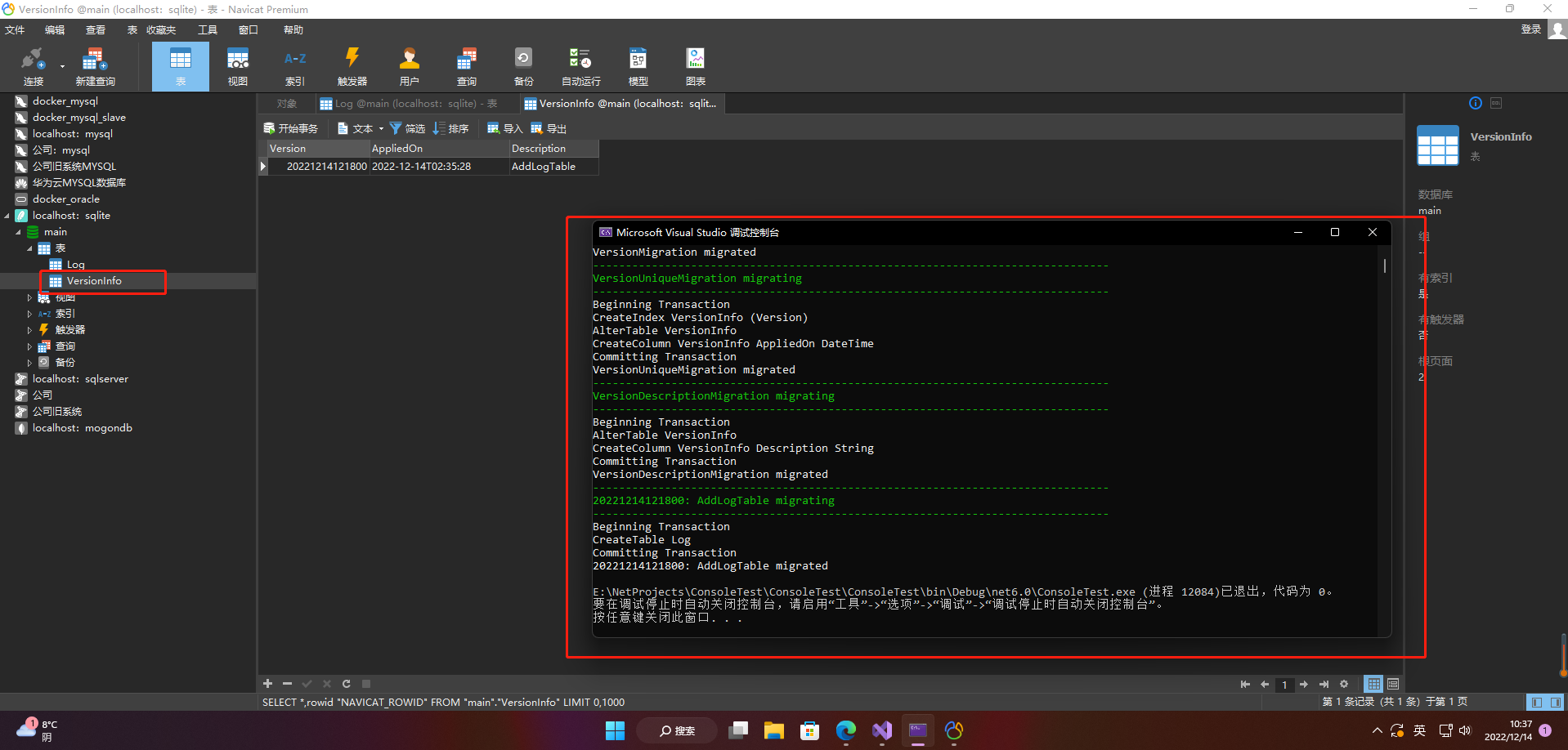Click the refresh records icon
The image size is (1568, 750).
pyautogui.click(x=347, y=684)
